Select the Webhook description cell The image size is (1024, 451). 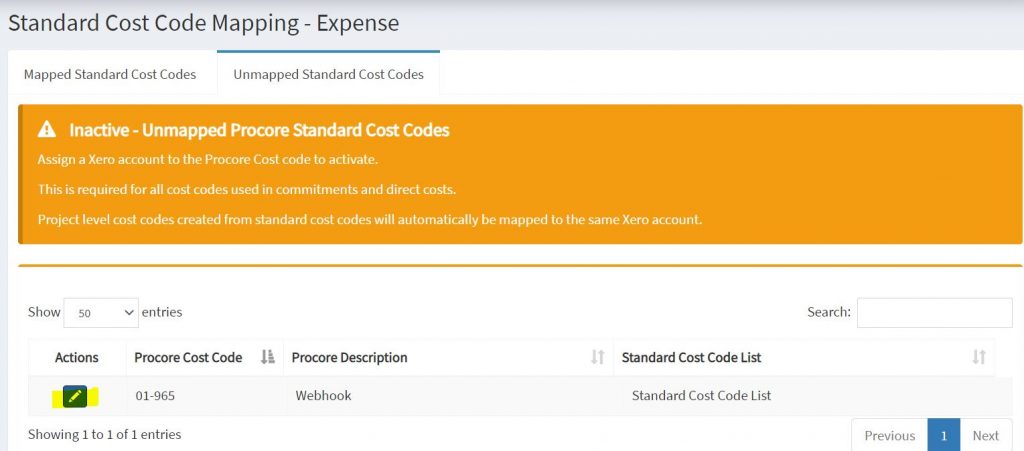pyautogui.click(x=324, y=396)
